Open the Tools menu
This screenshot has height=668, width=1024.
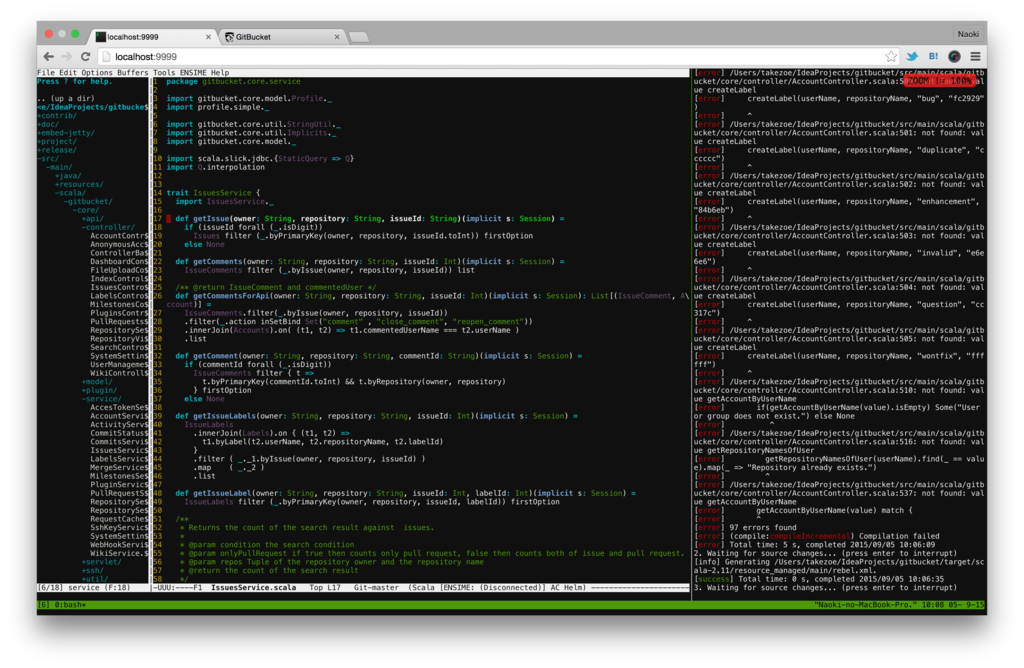[x=164, y=72]
